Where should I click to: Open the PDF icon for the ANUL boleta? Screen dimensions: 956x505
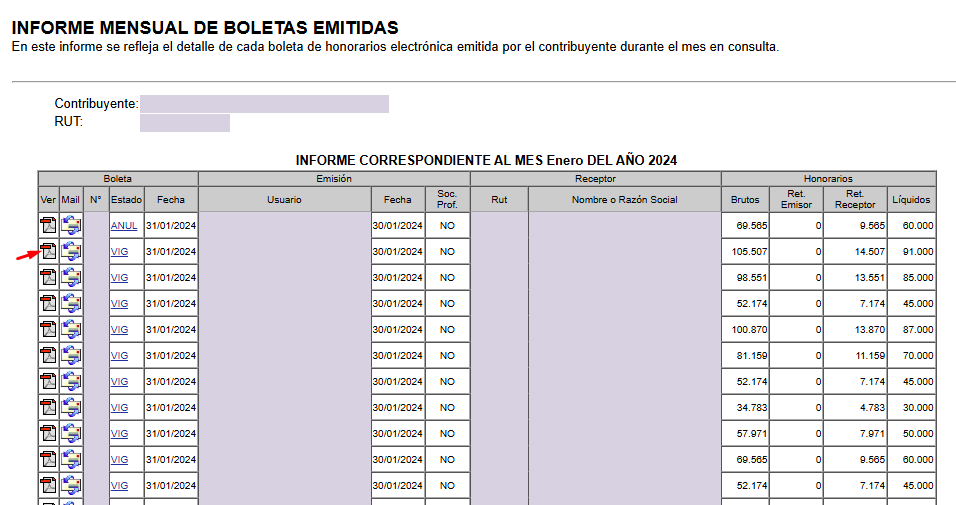coord(48,225)
